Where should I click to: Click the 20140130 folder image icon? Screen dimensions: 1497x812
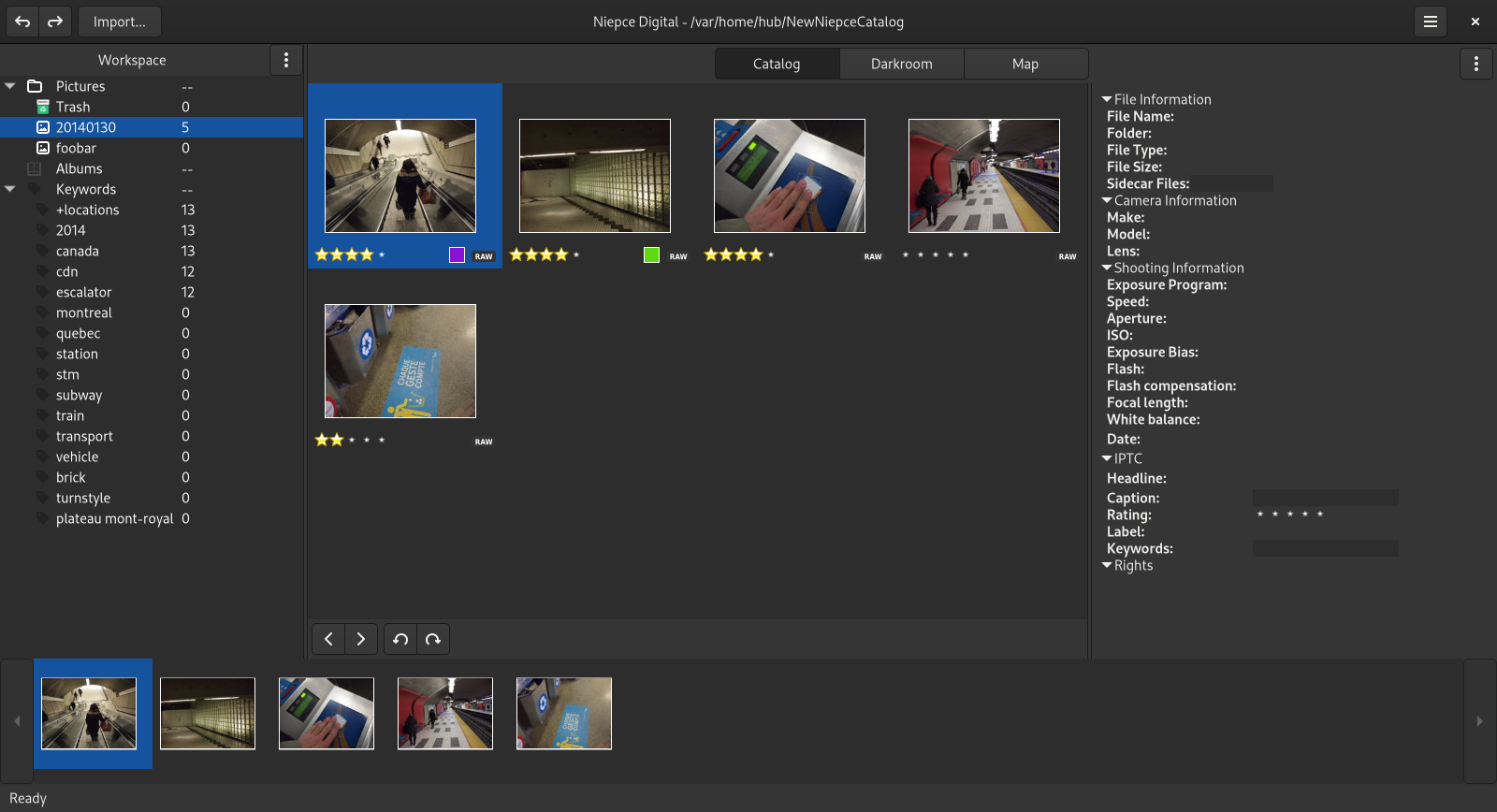pos(43,127)
